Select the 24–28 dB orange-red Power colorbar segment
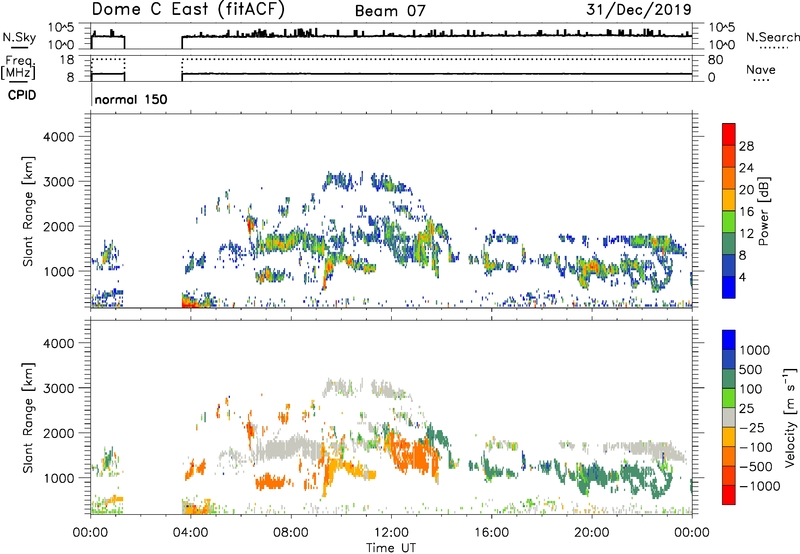This screenshot has height=554, width=800. coord(729,156)
